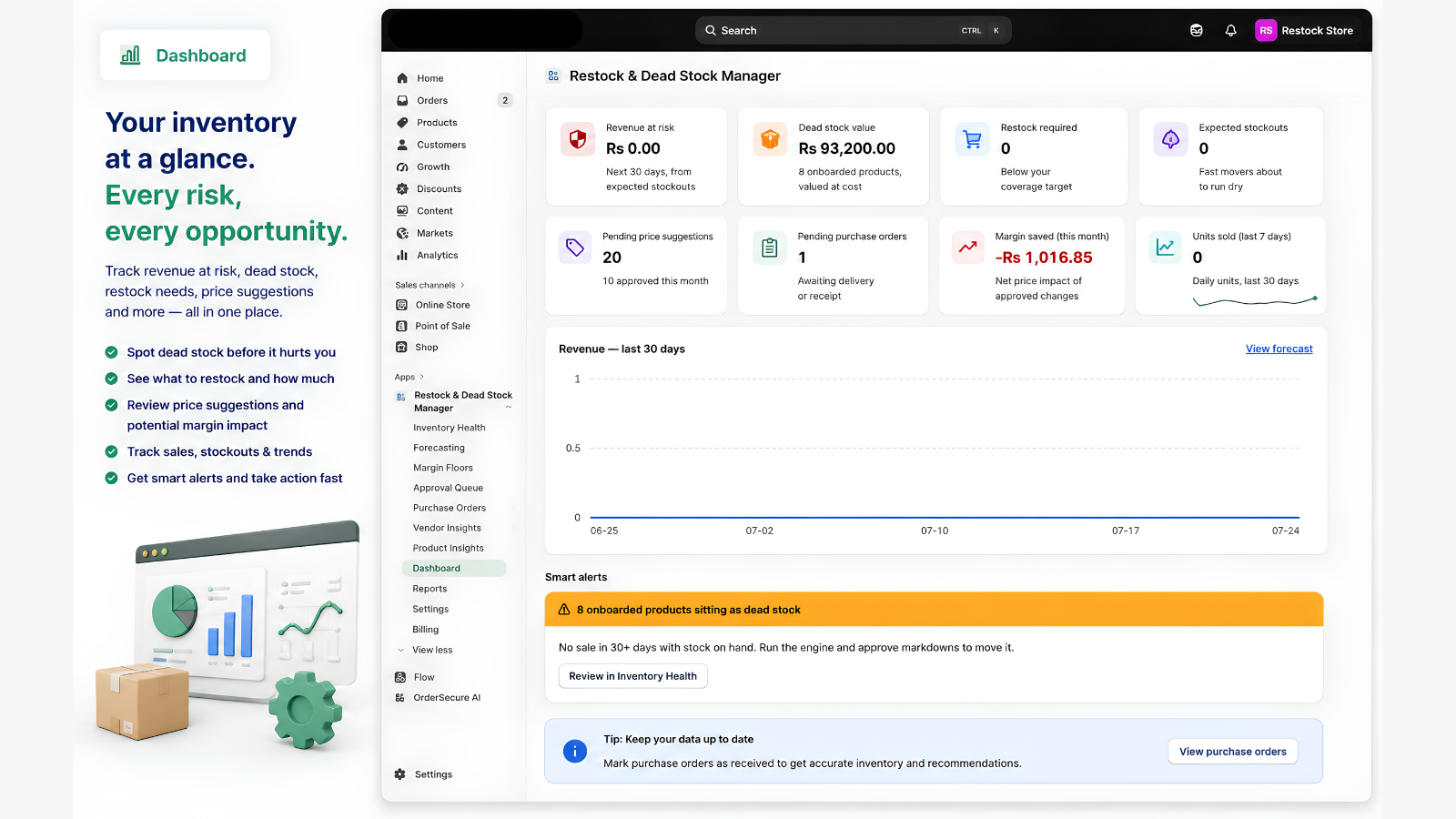Screen dimensions: 1456x819
Task: Click the blue info icon in tip banner
Action: (575, 752)
